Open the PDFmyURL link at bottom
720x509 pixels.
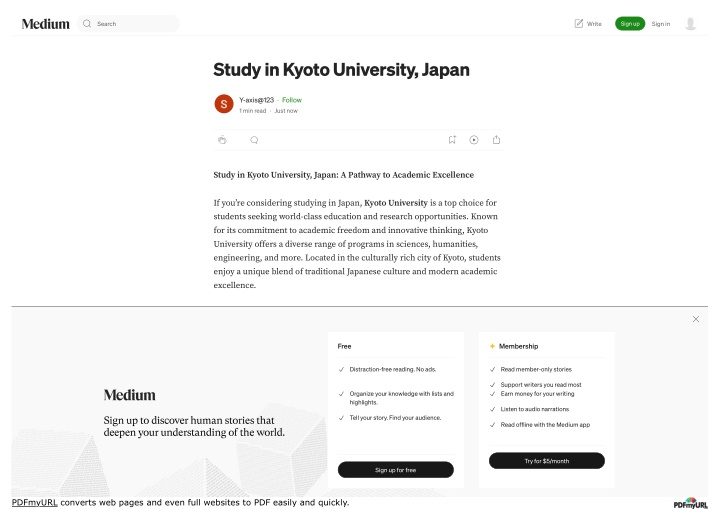click(x=34, y=502)
